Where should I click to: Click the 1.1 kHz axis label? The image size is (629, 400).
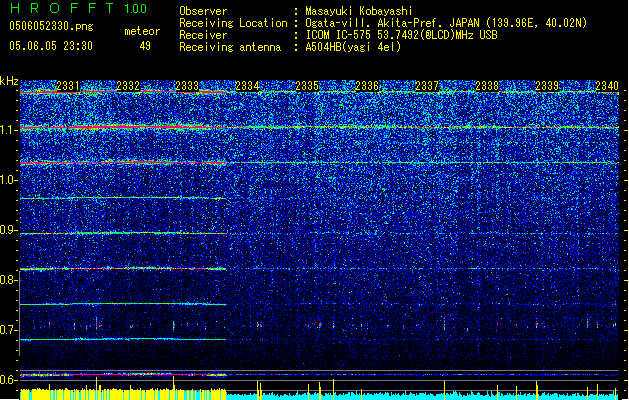(9, 130)
